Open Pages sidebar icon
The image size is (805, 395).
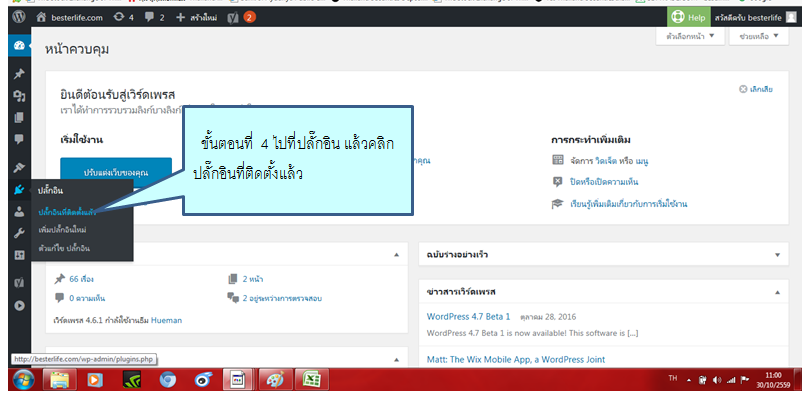point(19,118)
